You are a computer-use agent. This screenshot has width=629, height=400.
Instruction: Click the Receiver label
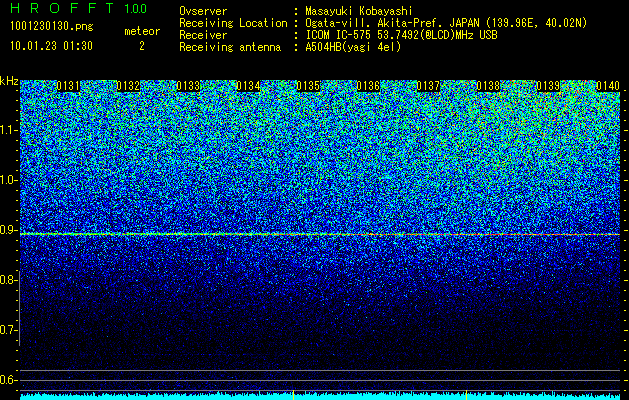tap(203, 35)
